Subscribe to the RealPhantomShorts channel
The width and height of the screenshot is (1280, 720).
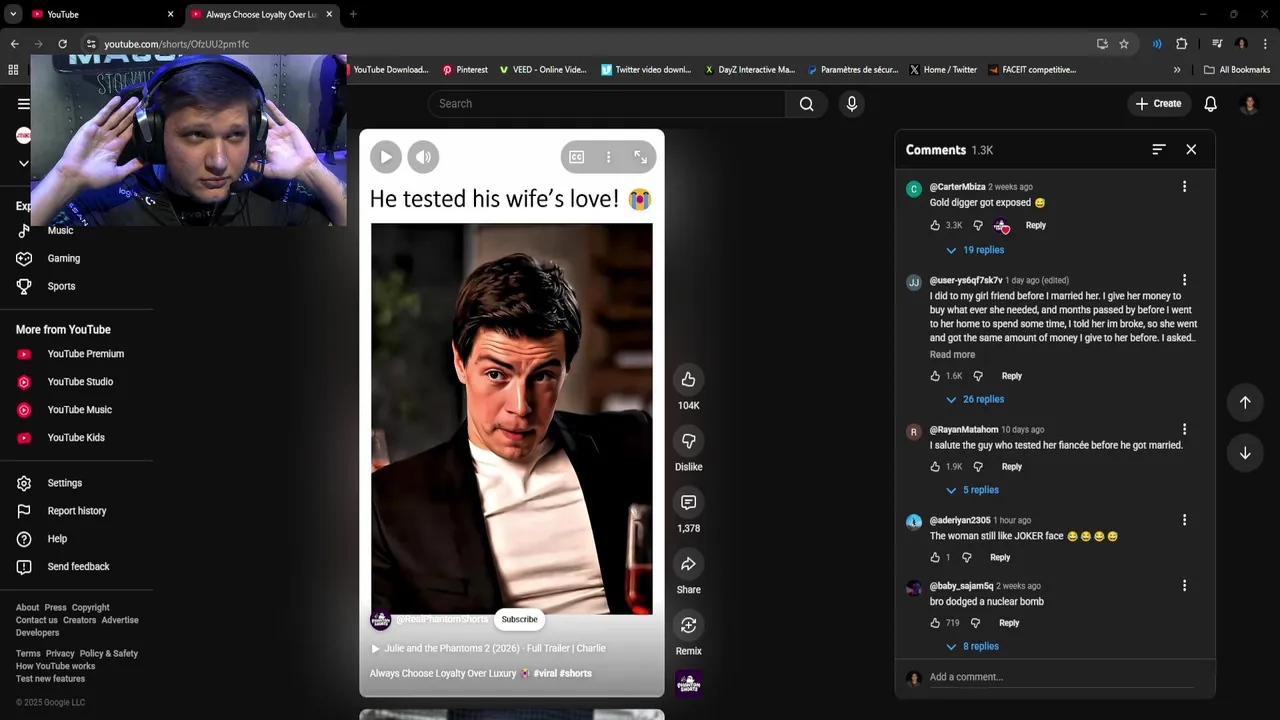519,619
